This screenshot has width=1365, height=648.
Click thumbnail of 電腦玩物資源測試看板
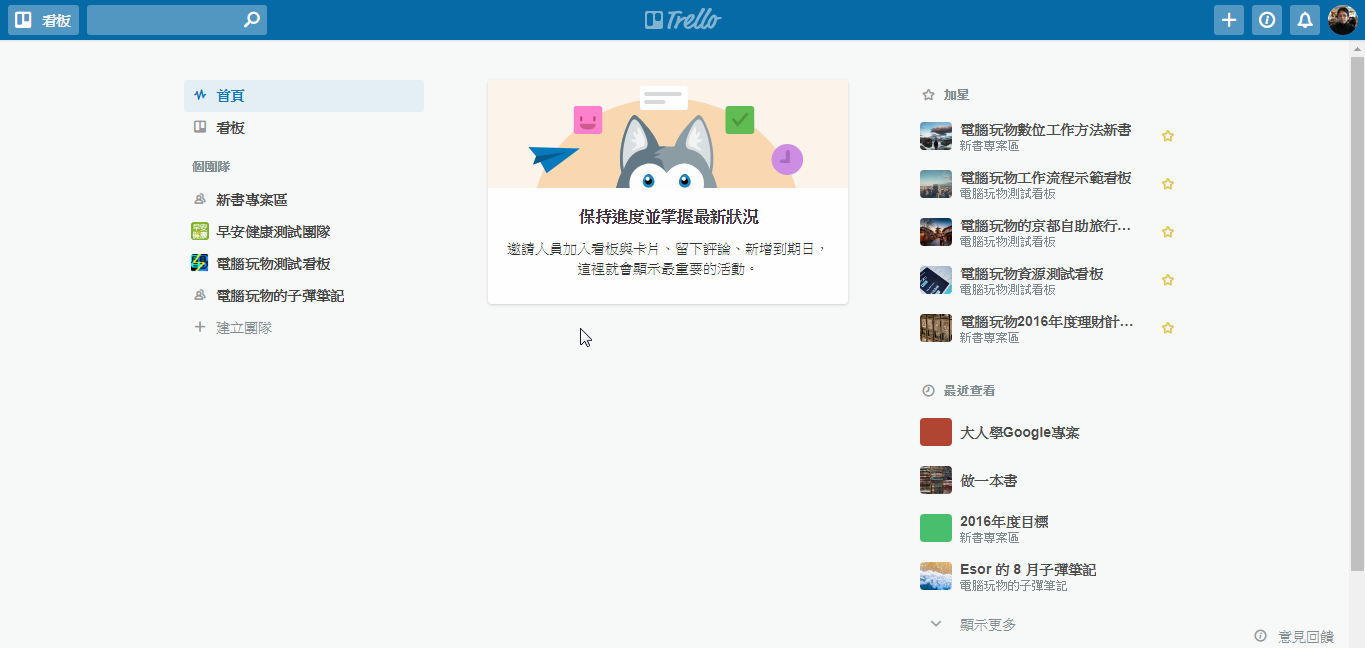pos(936,280)
